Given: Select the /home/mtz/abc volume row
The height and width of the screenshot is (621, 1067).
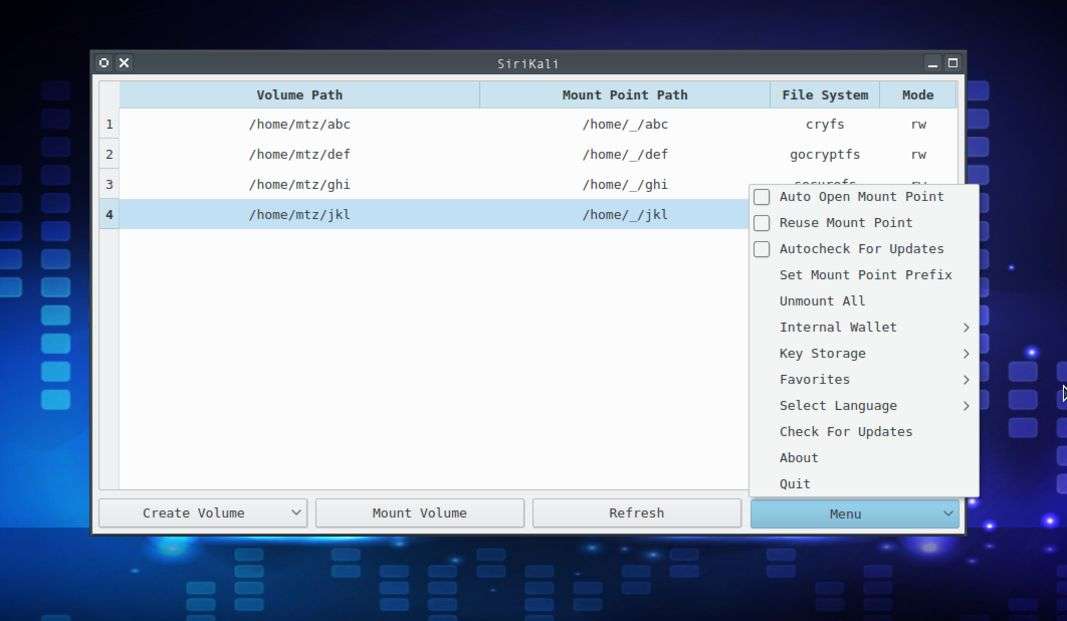Looking at the screenshot, I should point(300,125).
